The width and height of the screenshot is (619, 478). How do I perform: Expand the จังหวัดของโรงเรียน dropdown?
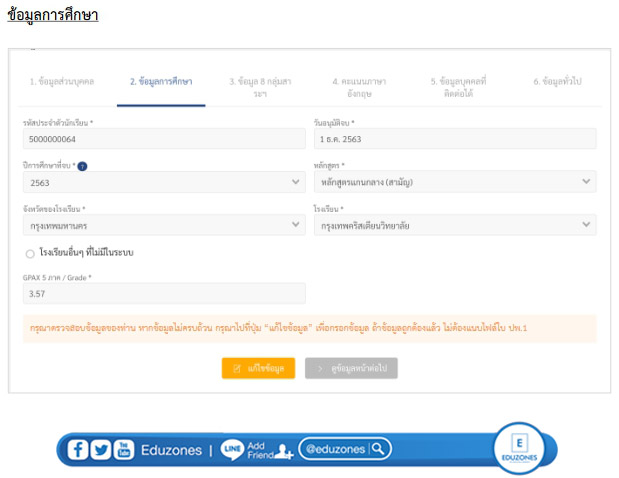[x=163, y=226]
